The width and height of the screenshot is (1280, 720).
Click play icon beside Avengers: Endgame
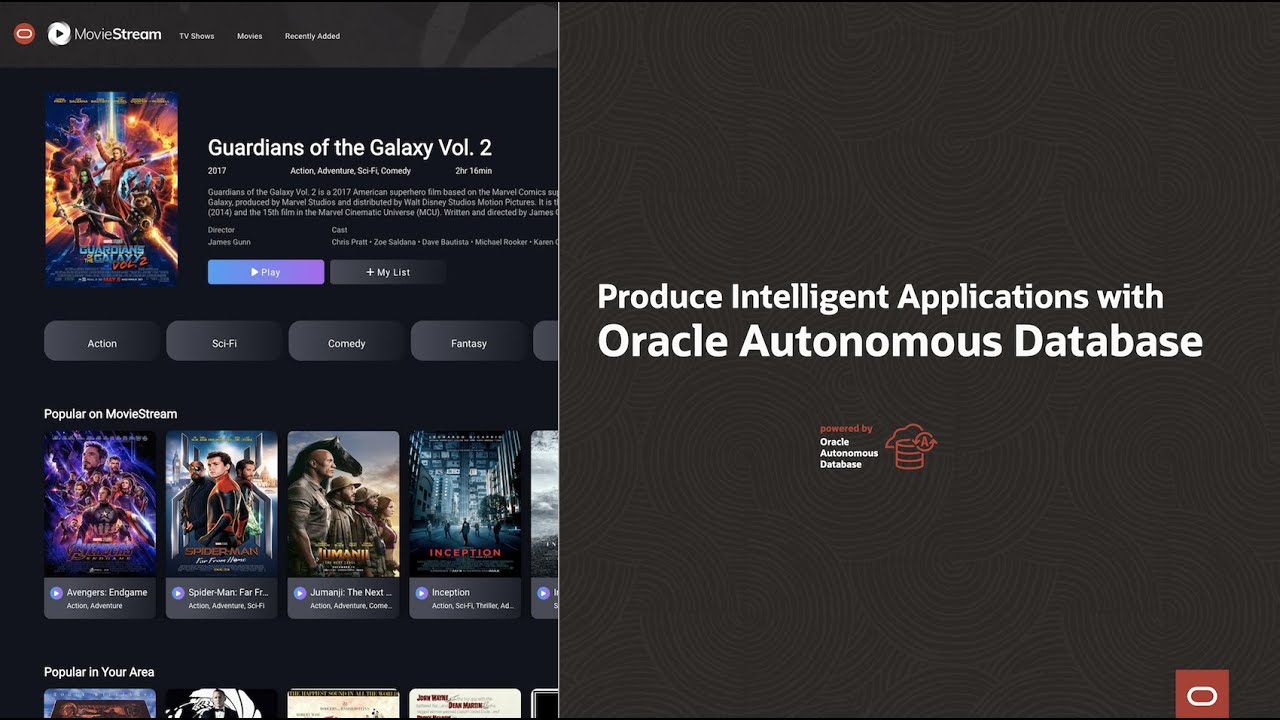click(57, 593)
